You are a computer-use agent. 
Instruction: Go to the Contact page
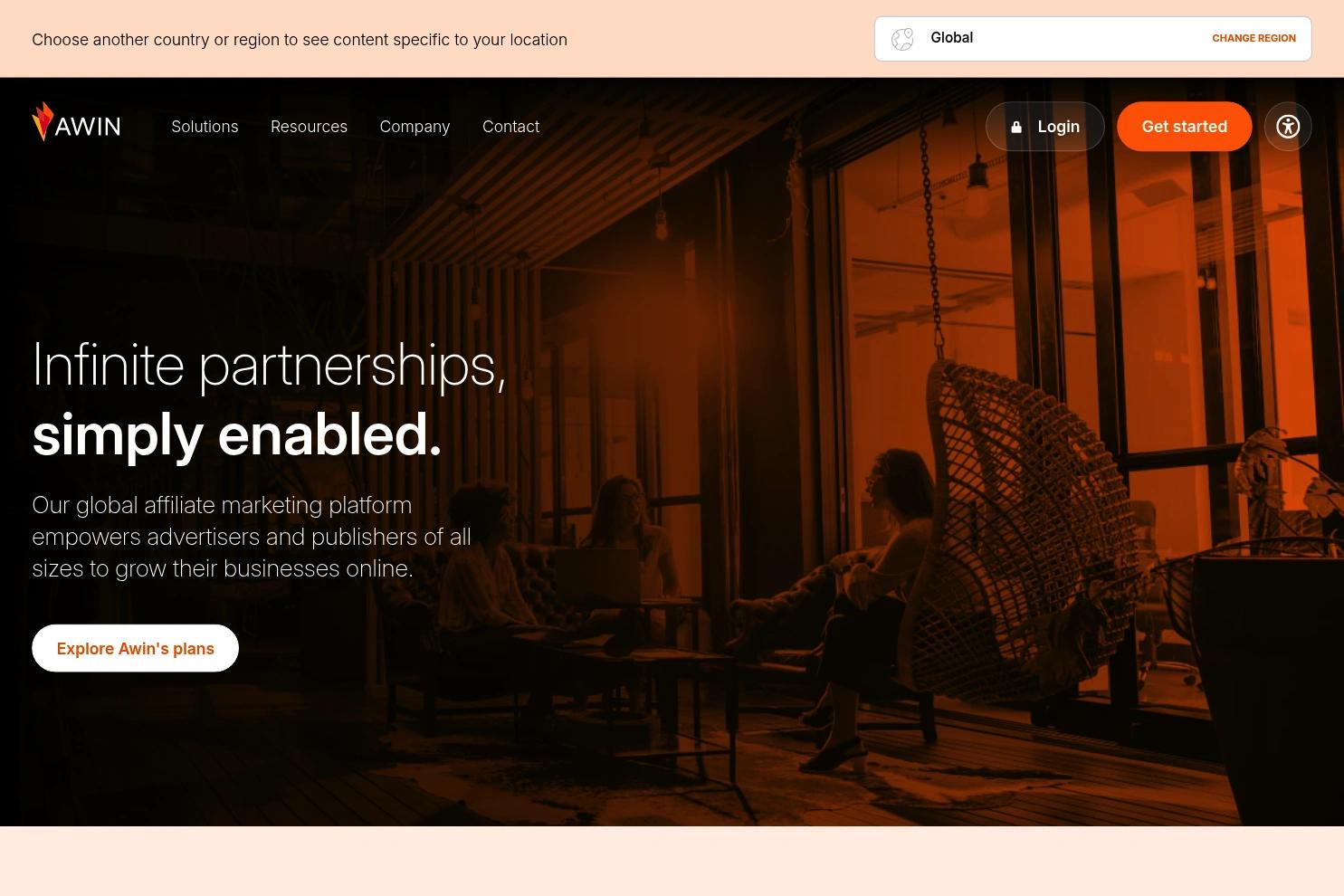click(510, 127)
